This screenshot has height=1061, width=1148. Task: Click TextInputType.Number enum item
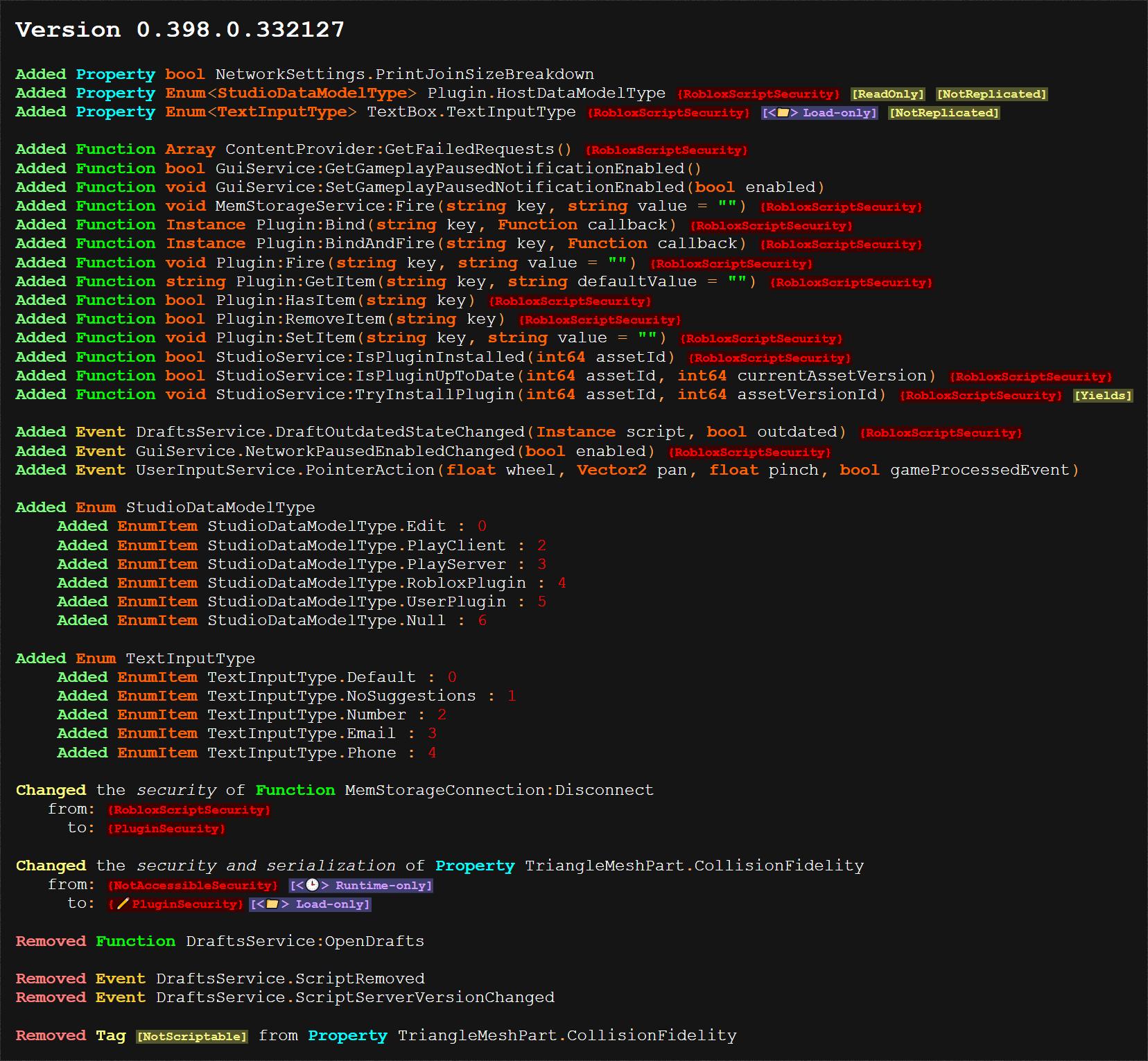pyautogui.click(x=306, y=714)
